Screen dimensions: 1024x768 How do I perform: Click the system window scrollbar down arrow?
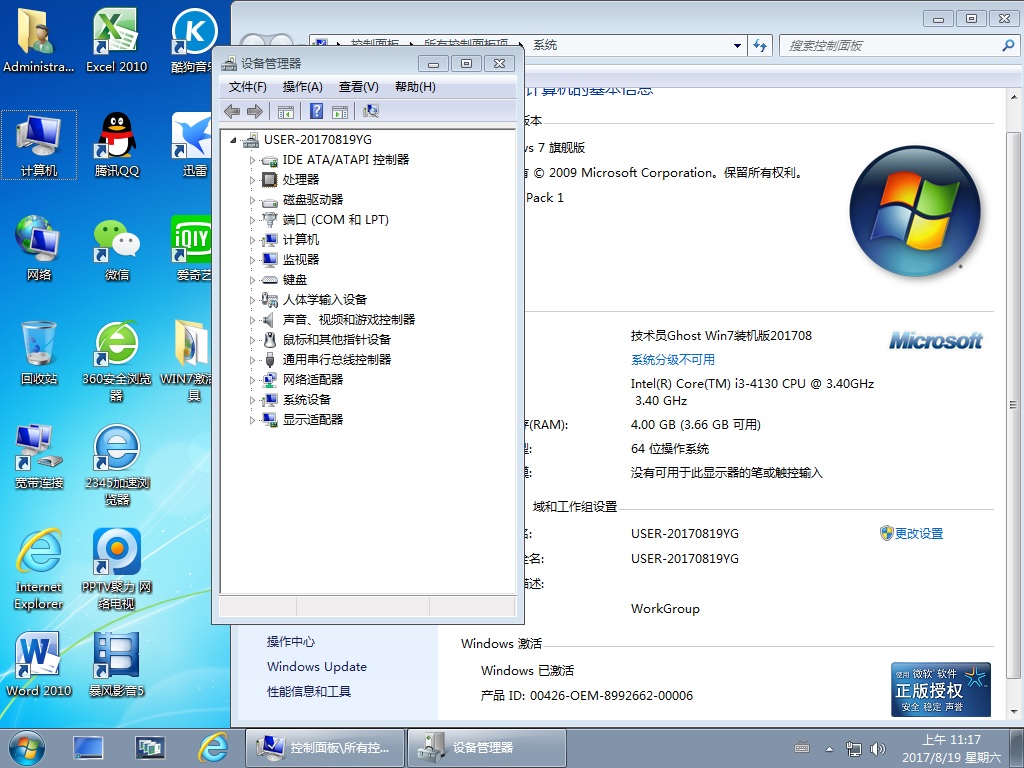pyautogui.click(x=1014, y=712)
